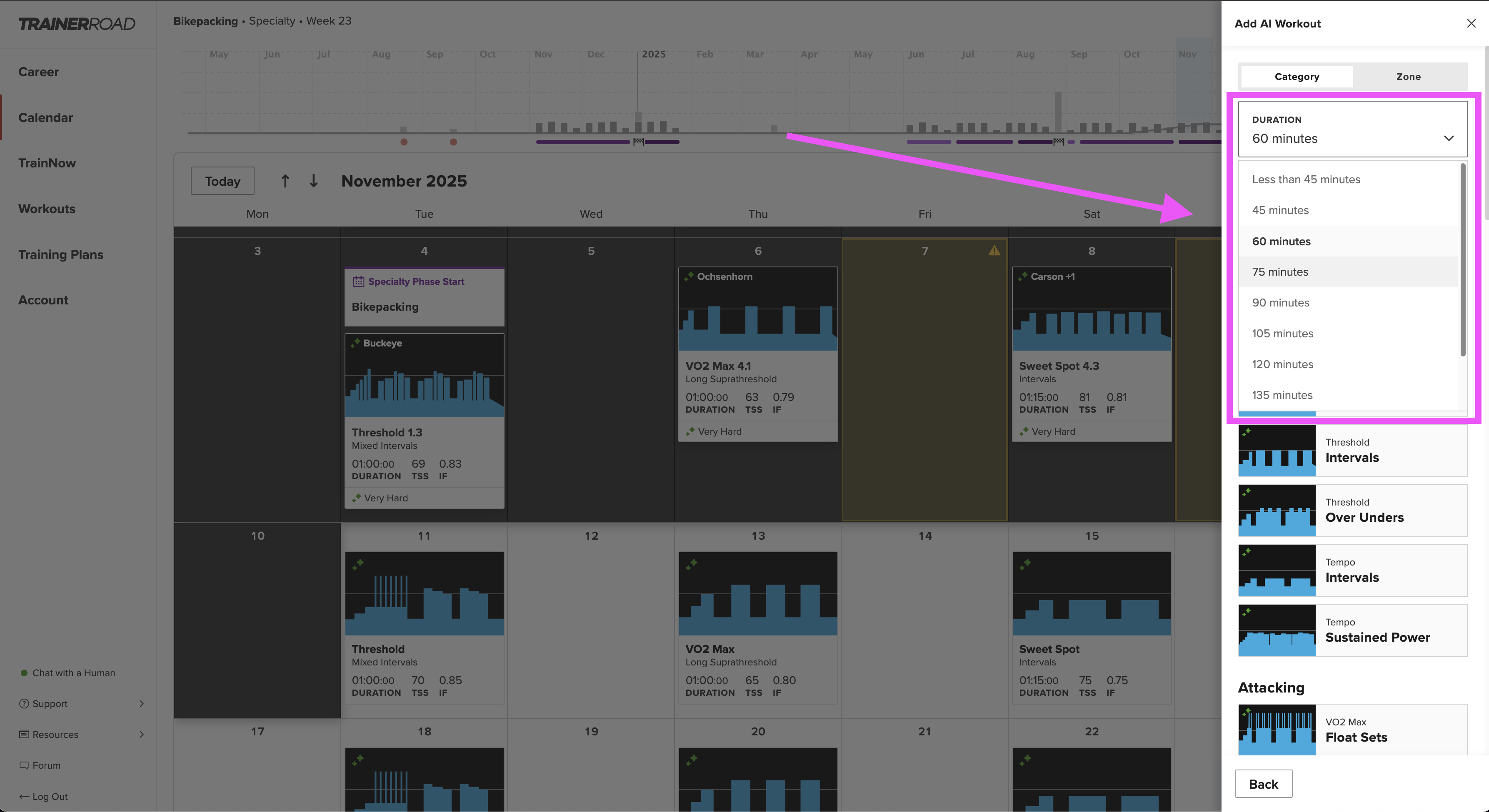
Task: Collapse dropdown using the Duration chevron
Action: click(1449, 138)
